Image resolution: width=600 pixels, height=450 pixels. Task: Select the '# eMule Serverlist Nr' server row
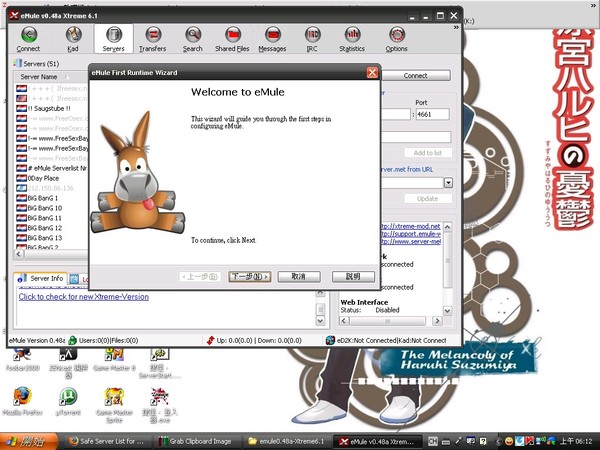[52, 168]
